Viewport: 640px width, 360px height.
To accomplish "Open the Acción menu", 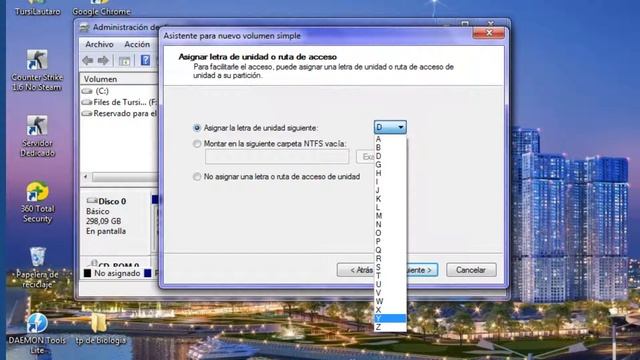I will pos(137,44).
